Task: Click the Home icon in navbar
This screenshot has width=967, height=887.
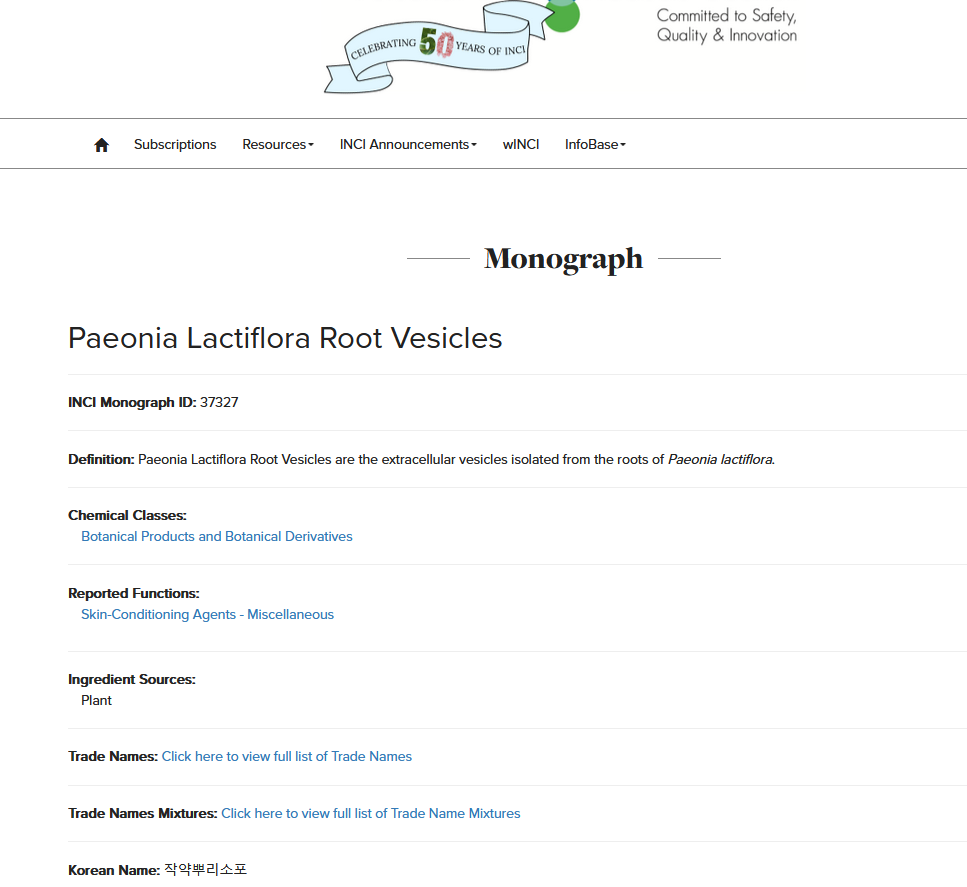Action: pos(101,145)
